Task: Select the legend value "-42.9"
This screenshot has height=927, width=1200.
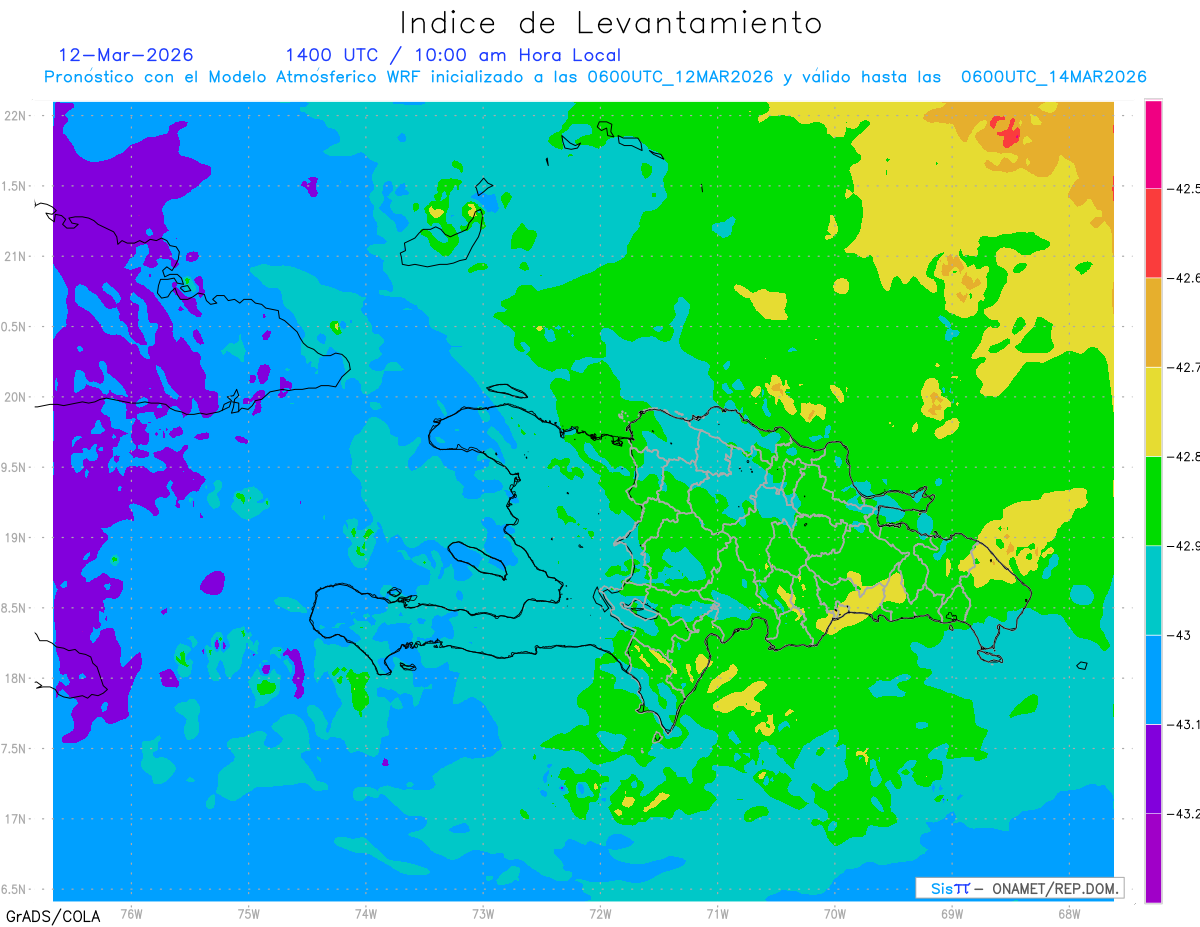Action: (x=1182, y=546)
